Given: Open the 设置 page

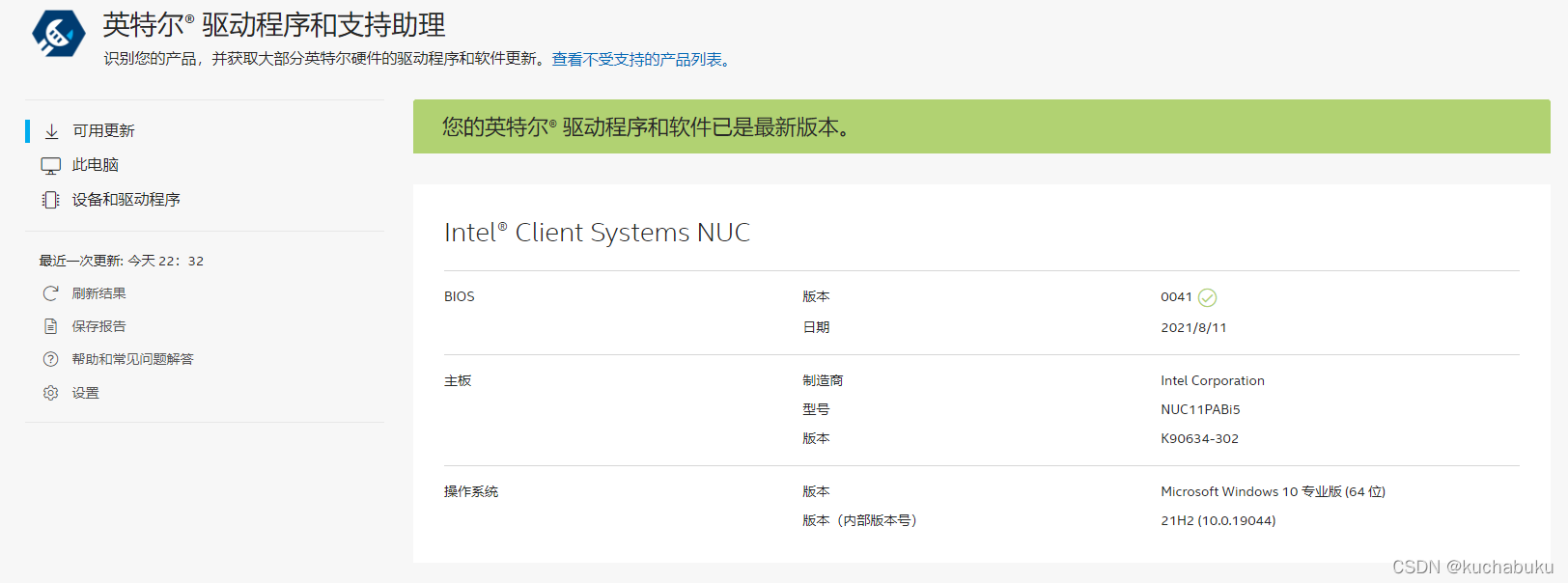Looking at the screenshot, I should coord(85,393).
